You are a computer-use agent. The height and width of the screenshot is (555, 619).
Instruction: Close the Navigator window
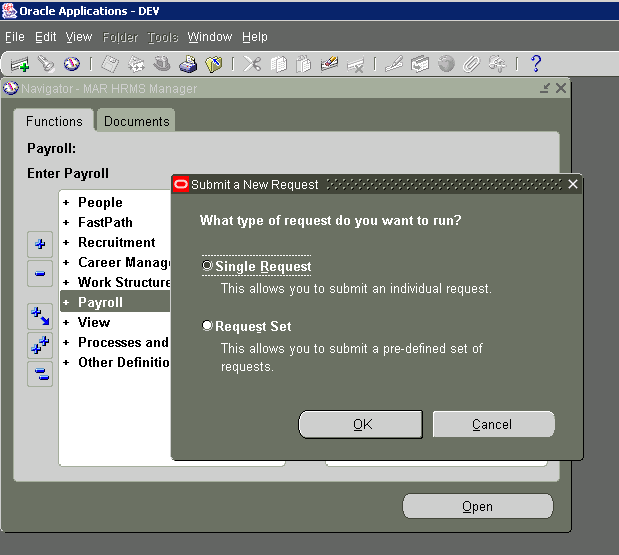[561, 88]
